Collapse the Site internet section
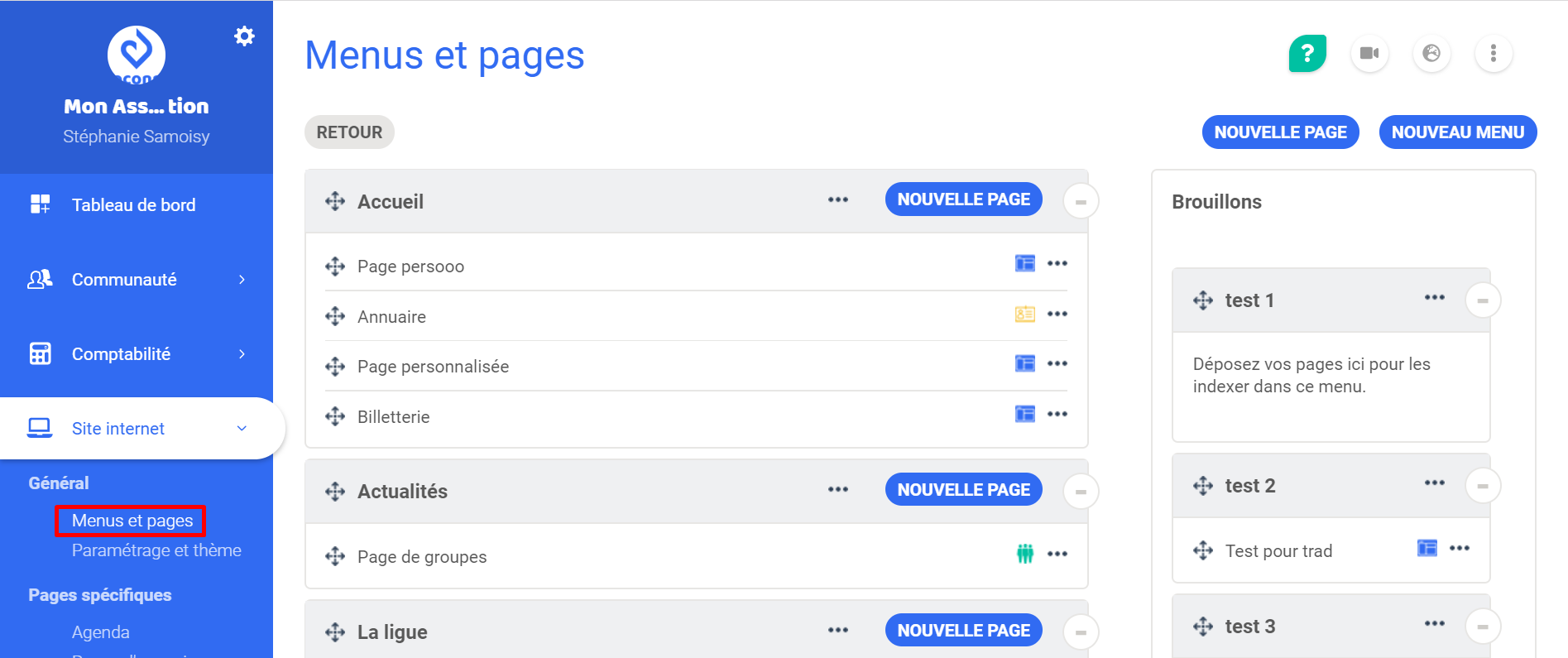Screen dimensions: 1568x658 117,428
